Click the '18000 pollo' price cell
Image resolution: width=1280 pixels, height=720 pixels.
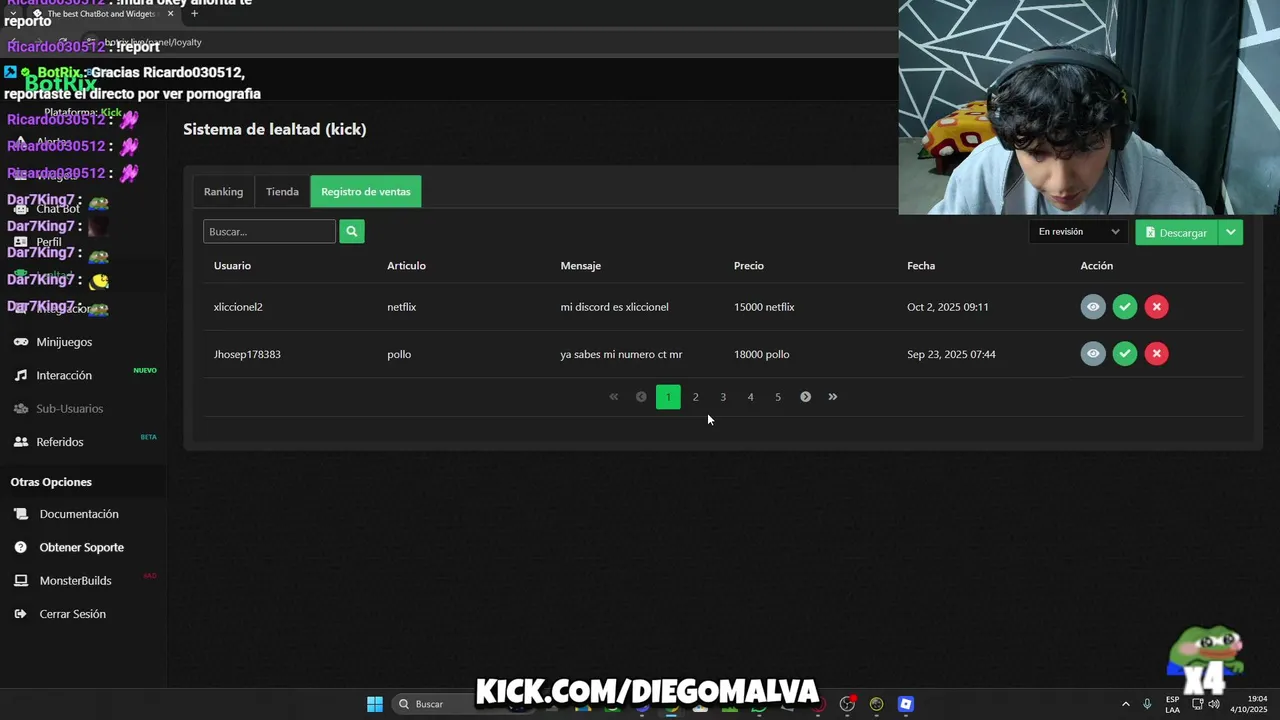point(761,354)
